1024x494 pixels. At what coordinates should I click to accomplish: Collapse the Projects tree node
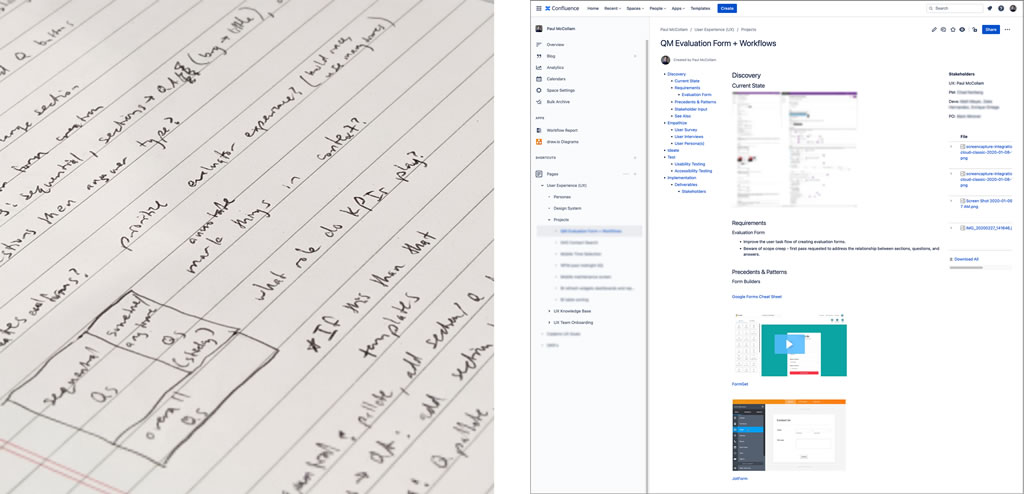[x=549, y=219]
